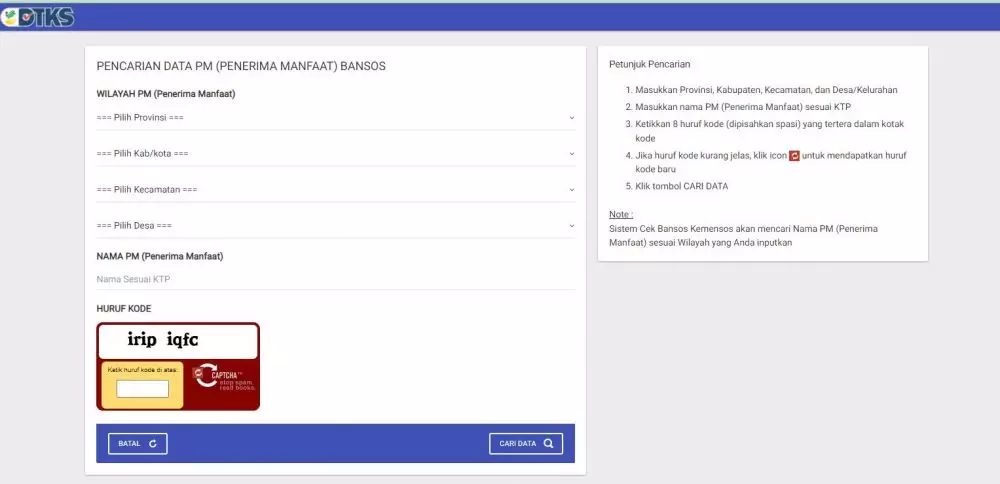Click the magnifier icon in CARI DATA
This screenshot has height=484, width=1000.
pyautogui.click(x=548, y=443)
